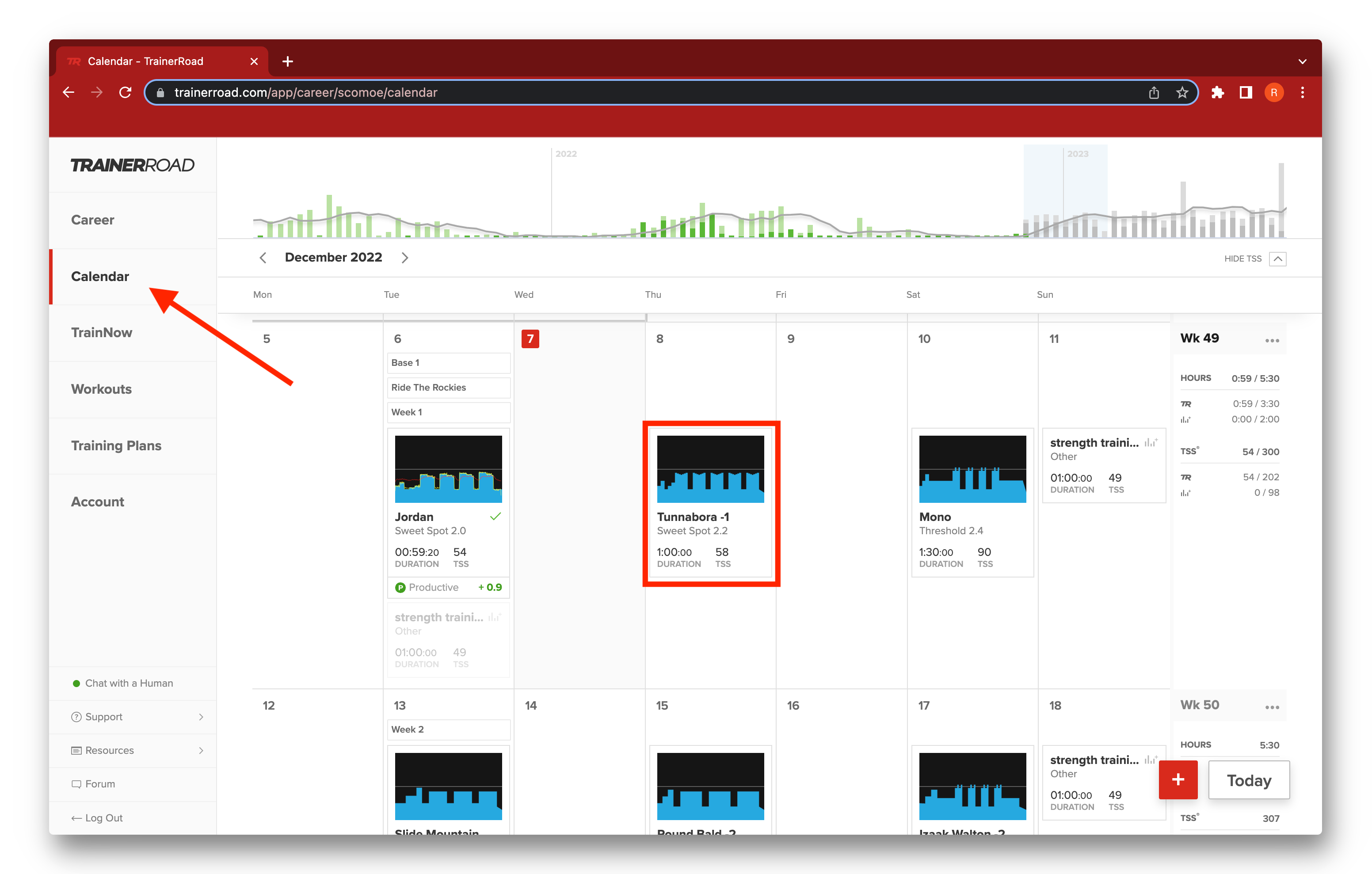Open the Week 2 annotation
This screenshot has height=874, width=1372.
tap(449, 729)
